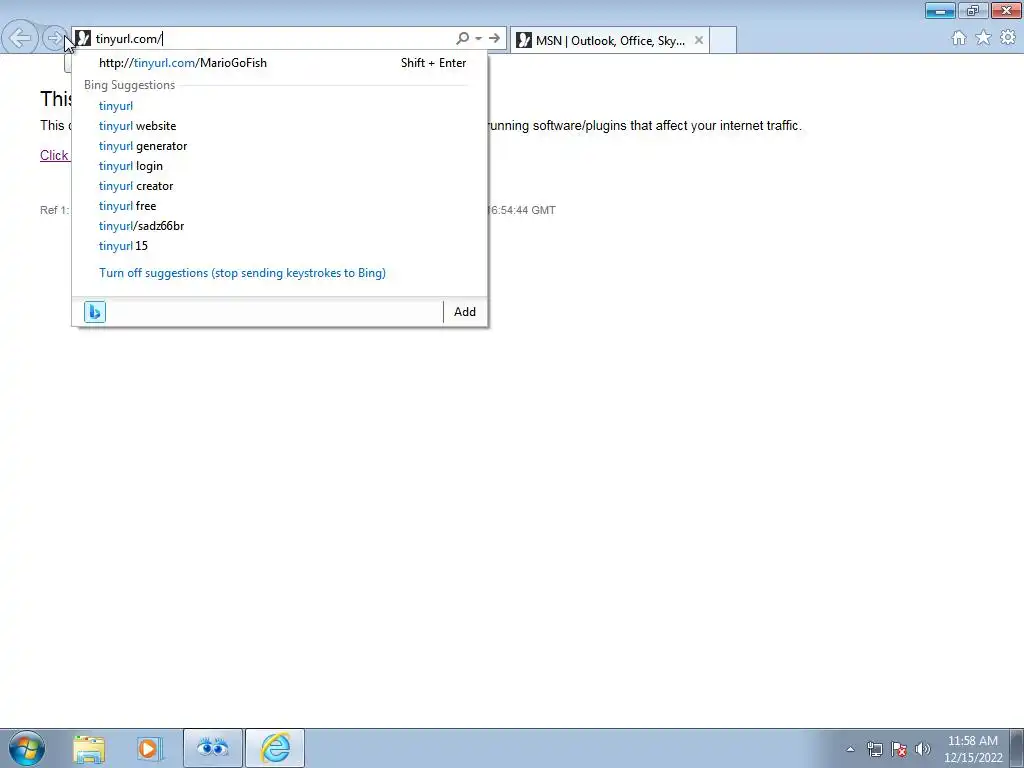Open a new blank tab
The height and width of the screenshot is (768, 1024).
723,40
